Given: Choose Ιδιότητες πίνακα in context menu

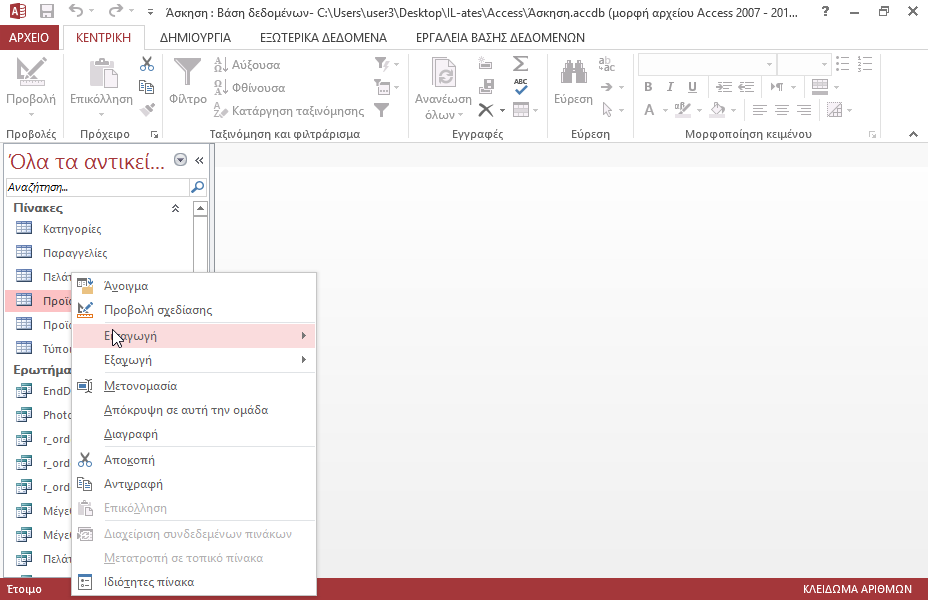Looking at the screenshot, I should coord(194,582).
